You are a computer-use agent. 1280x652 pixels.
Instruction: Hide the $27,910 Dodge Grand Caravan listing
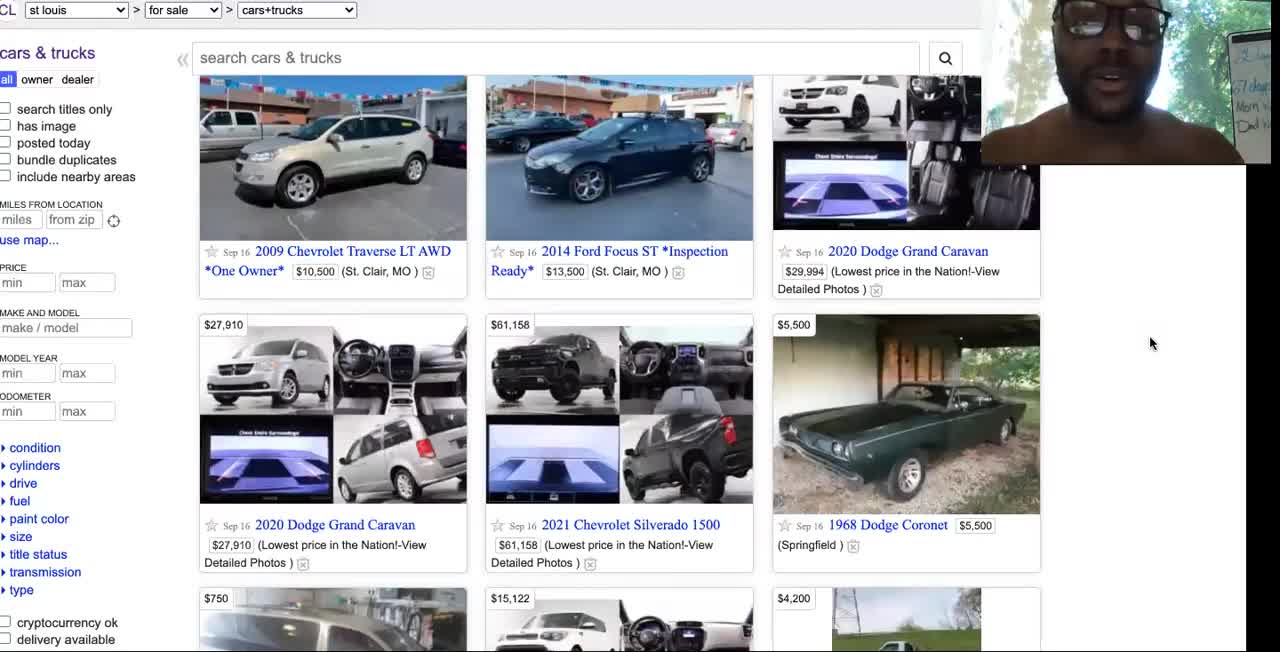[303, 564]
